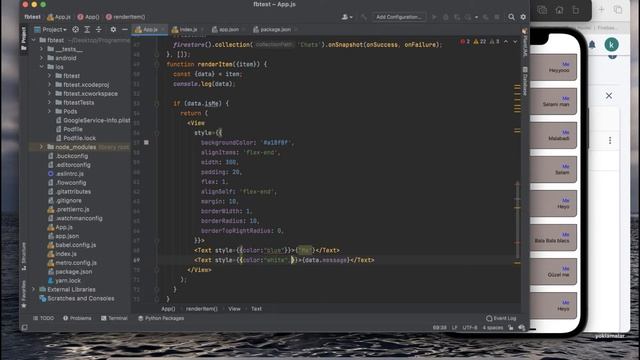
Task: Click the Heyyooo chat bubble in simulator
Action: [x=553, y=67]
